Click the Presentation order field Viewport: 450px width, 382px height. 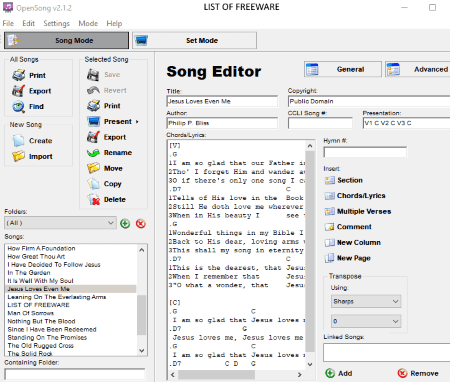[406, 123]
